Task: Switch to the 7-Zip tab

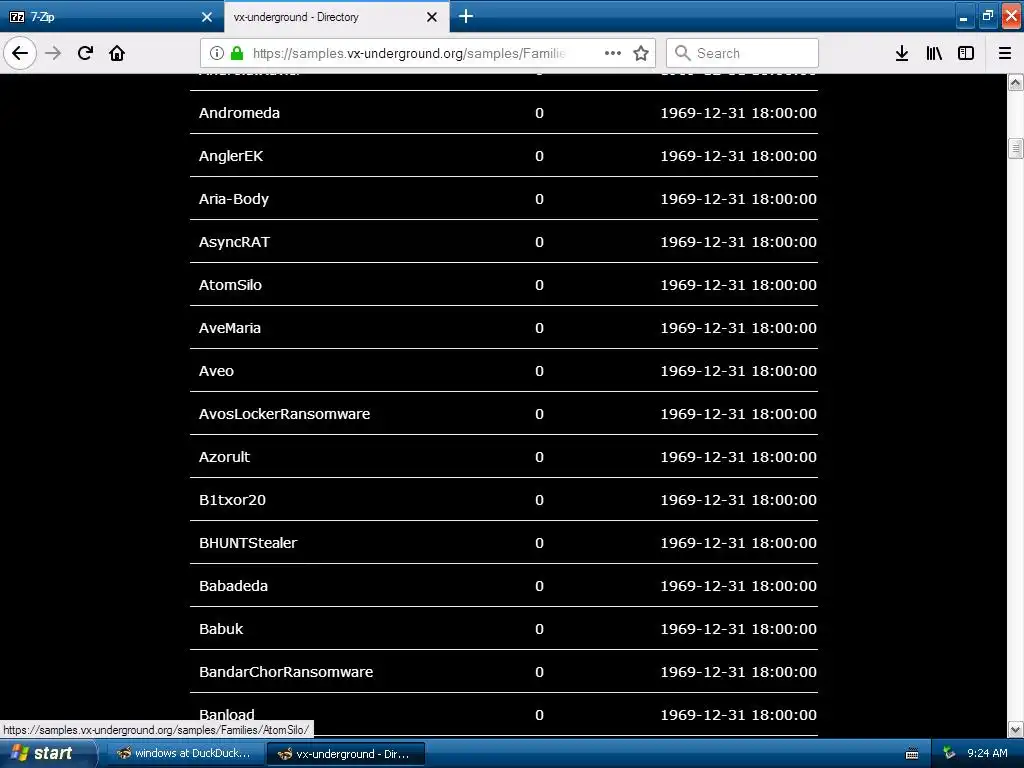Action: tap(112, 17)
